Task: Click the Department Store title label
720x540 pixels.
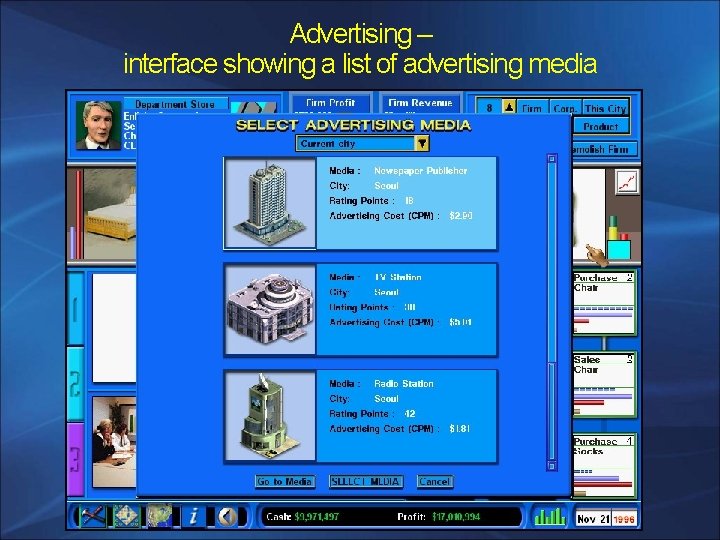Action: pos(175,104)
